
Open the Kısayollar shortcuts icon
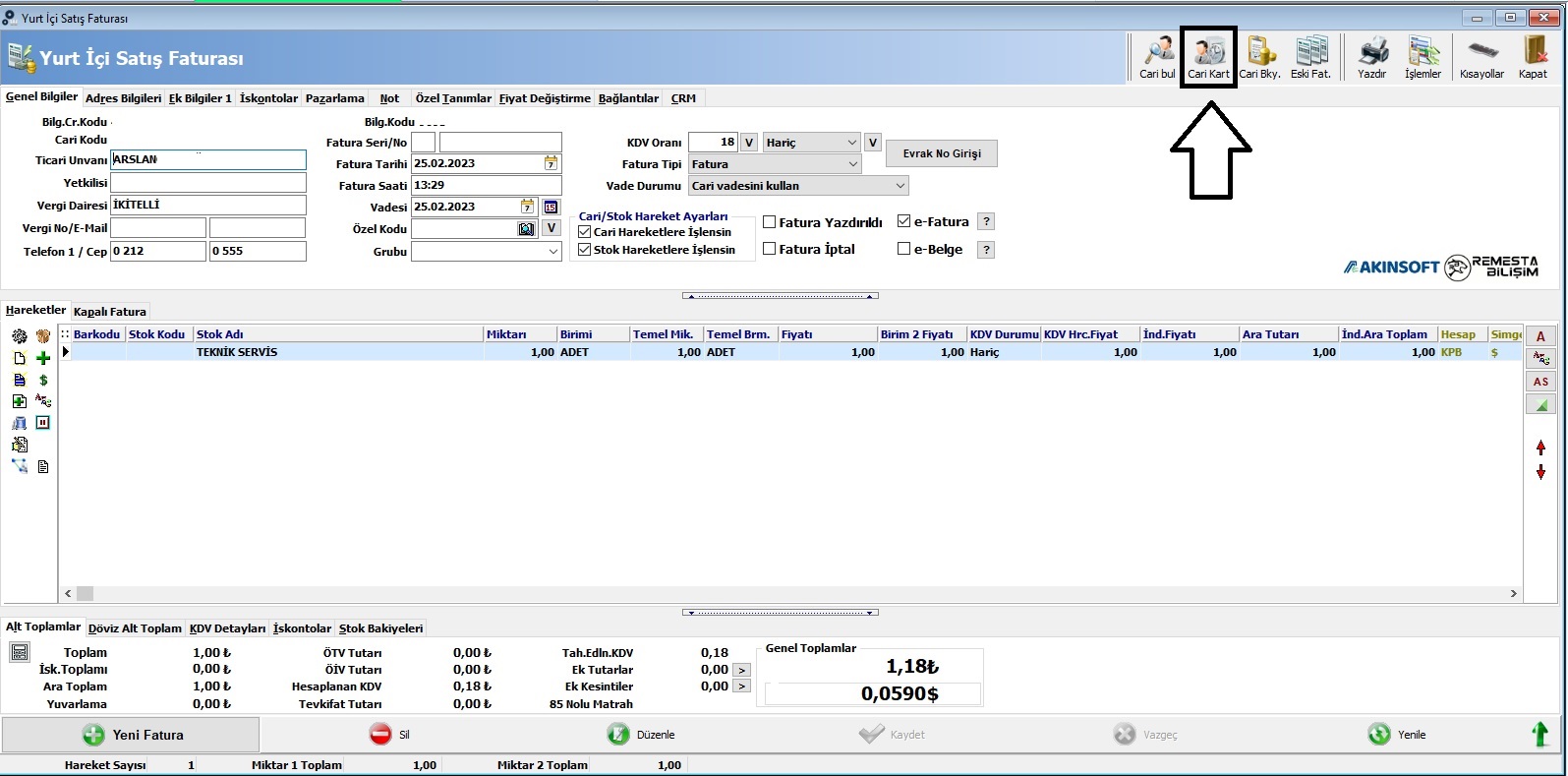1481,58
